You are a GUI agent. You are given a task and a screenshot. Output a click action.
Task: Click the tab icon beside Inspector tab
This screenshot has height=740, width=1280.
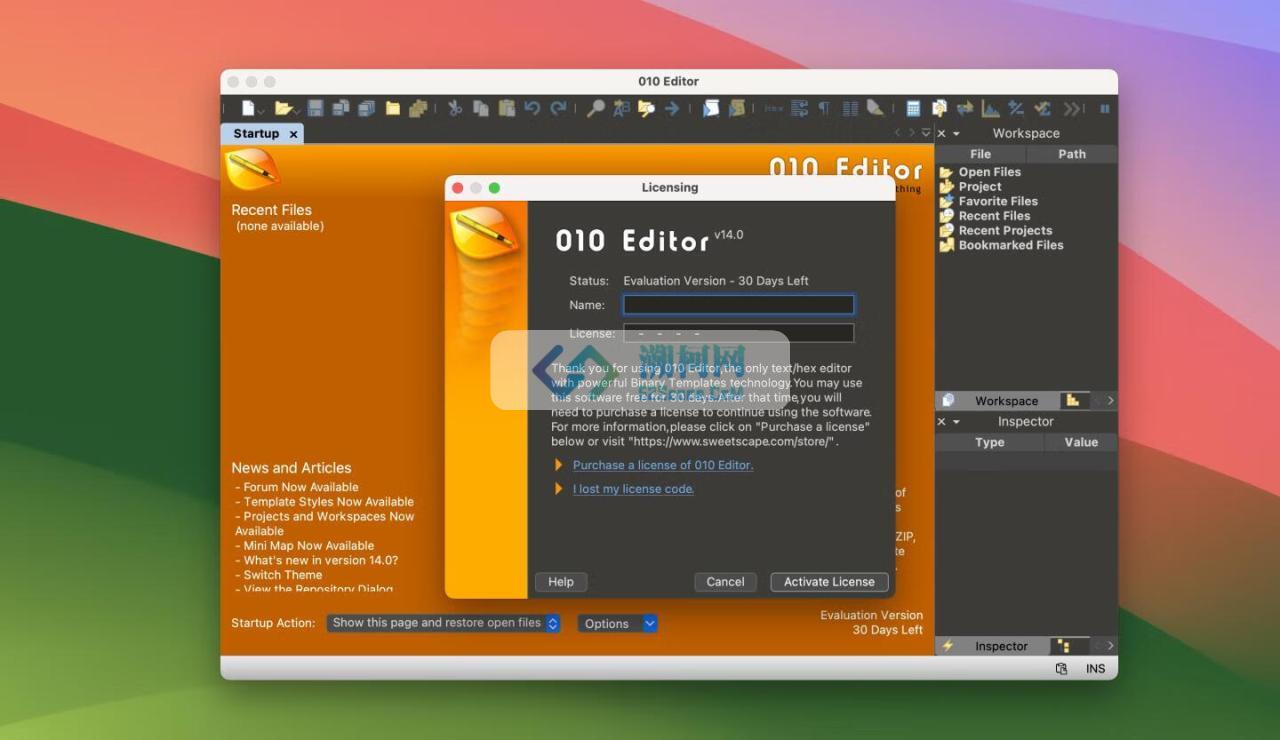click(1064, 646)
